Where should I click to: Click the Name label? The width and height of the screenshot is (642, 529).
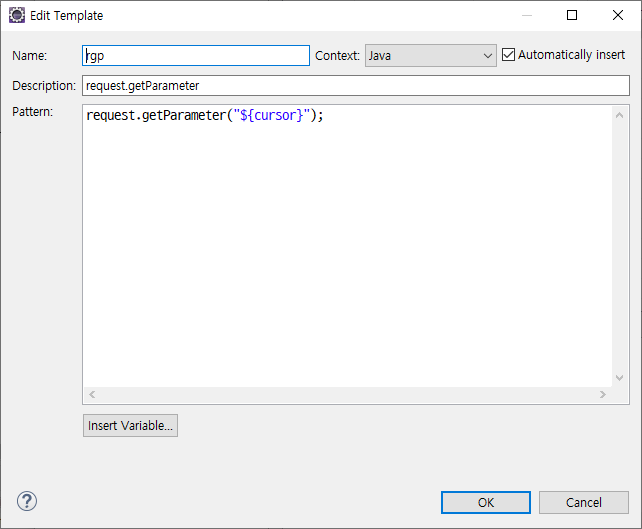tap(30, 55)
